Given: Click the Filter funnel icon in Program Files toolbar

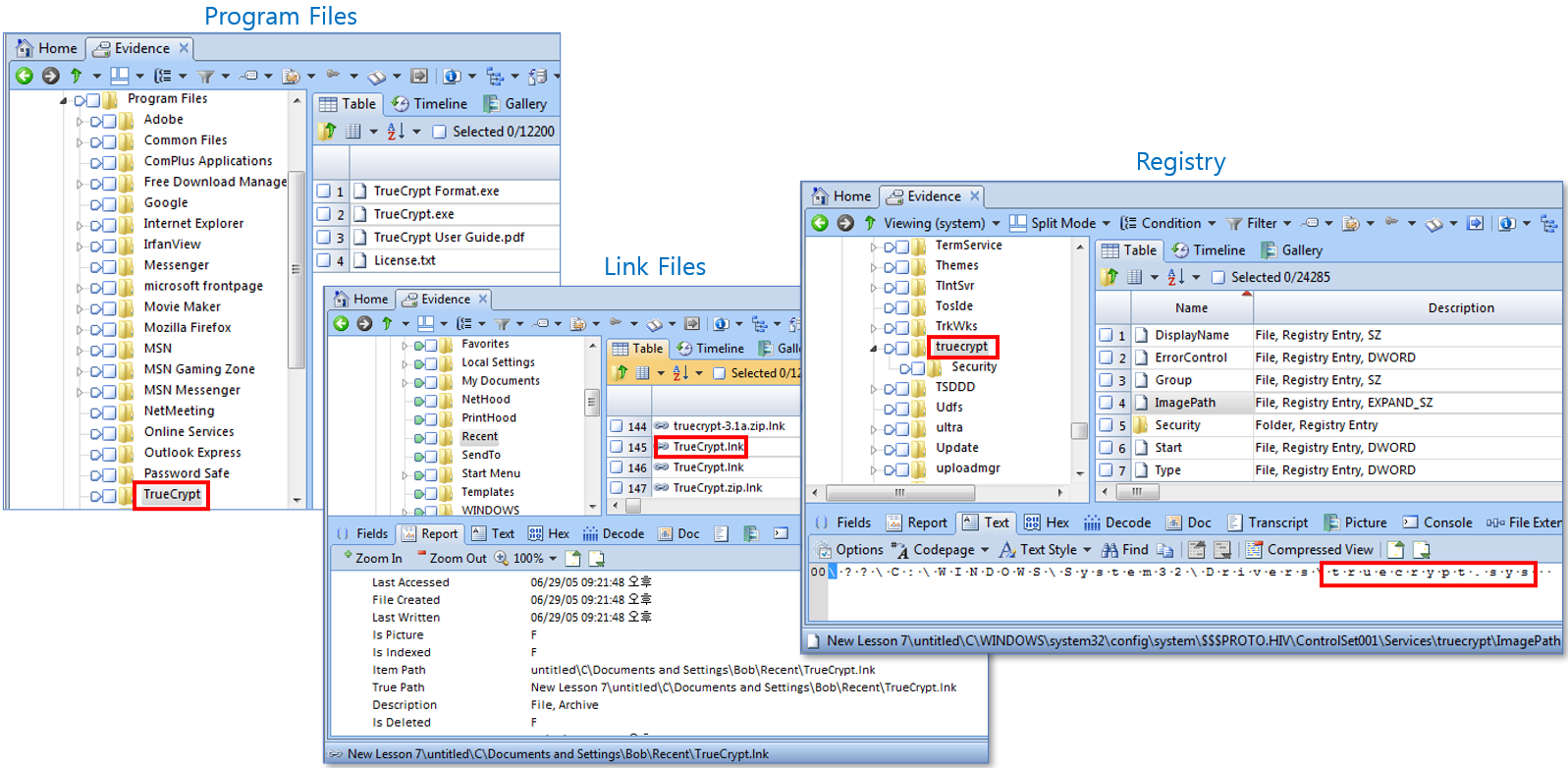Looking at the screenshot, I should 205,76.
